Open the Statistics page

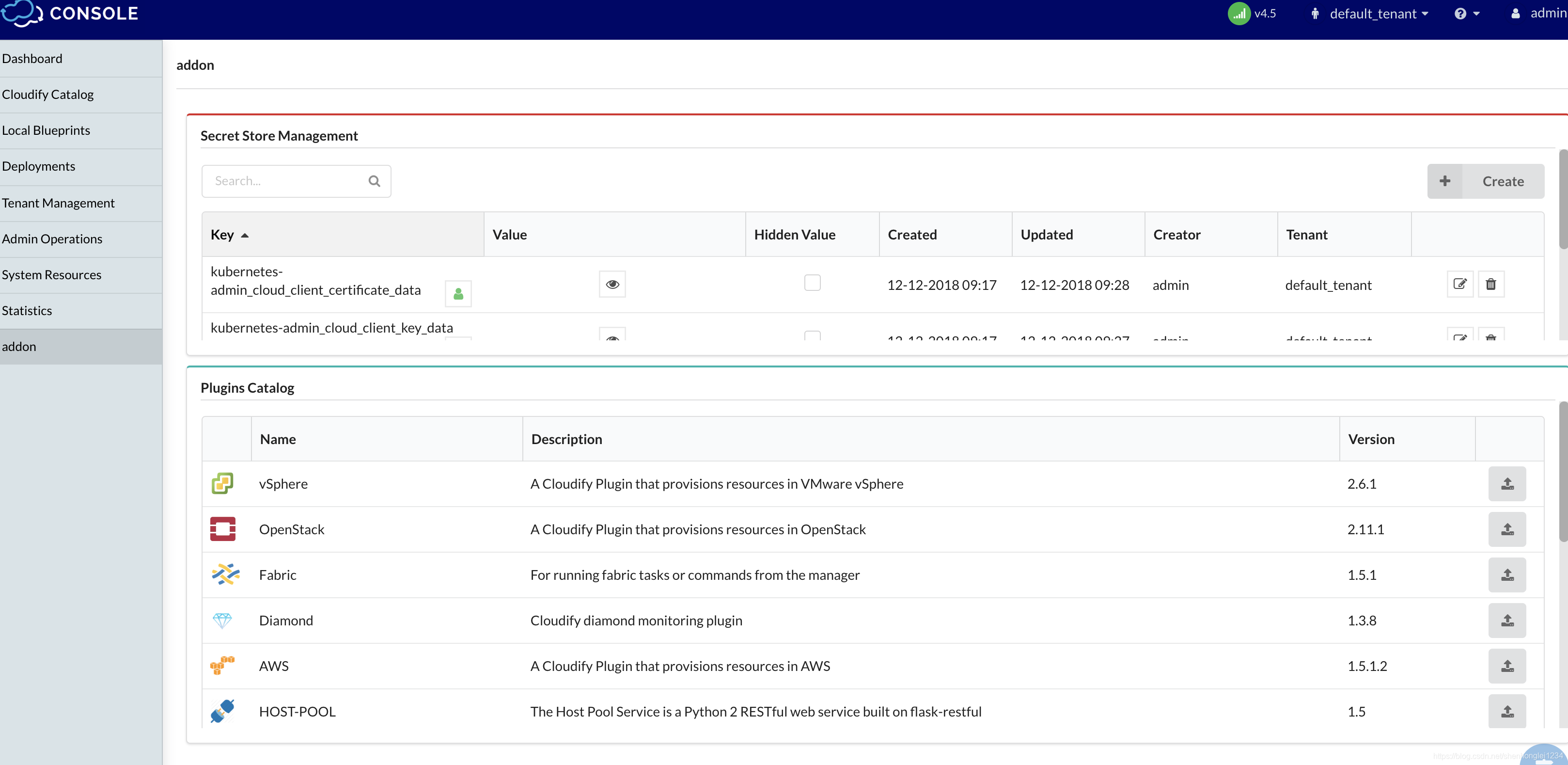(x=81, y=311)
